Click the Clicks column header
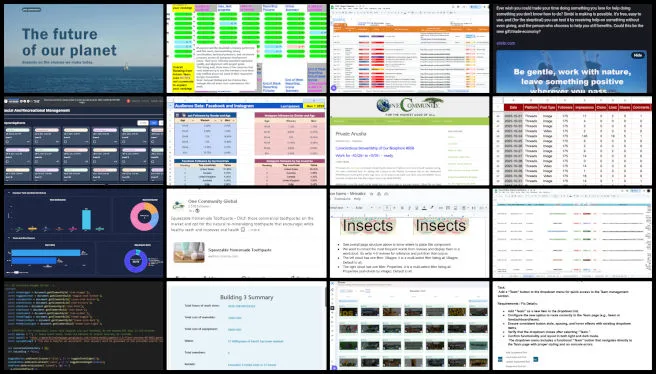Image resolution: width=656 pixels, height=374 pixels. tap(601, 108)
